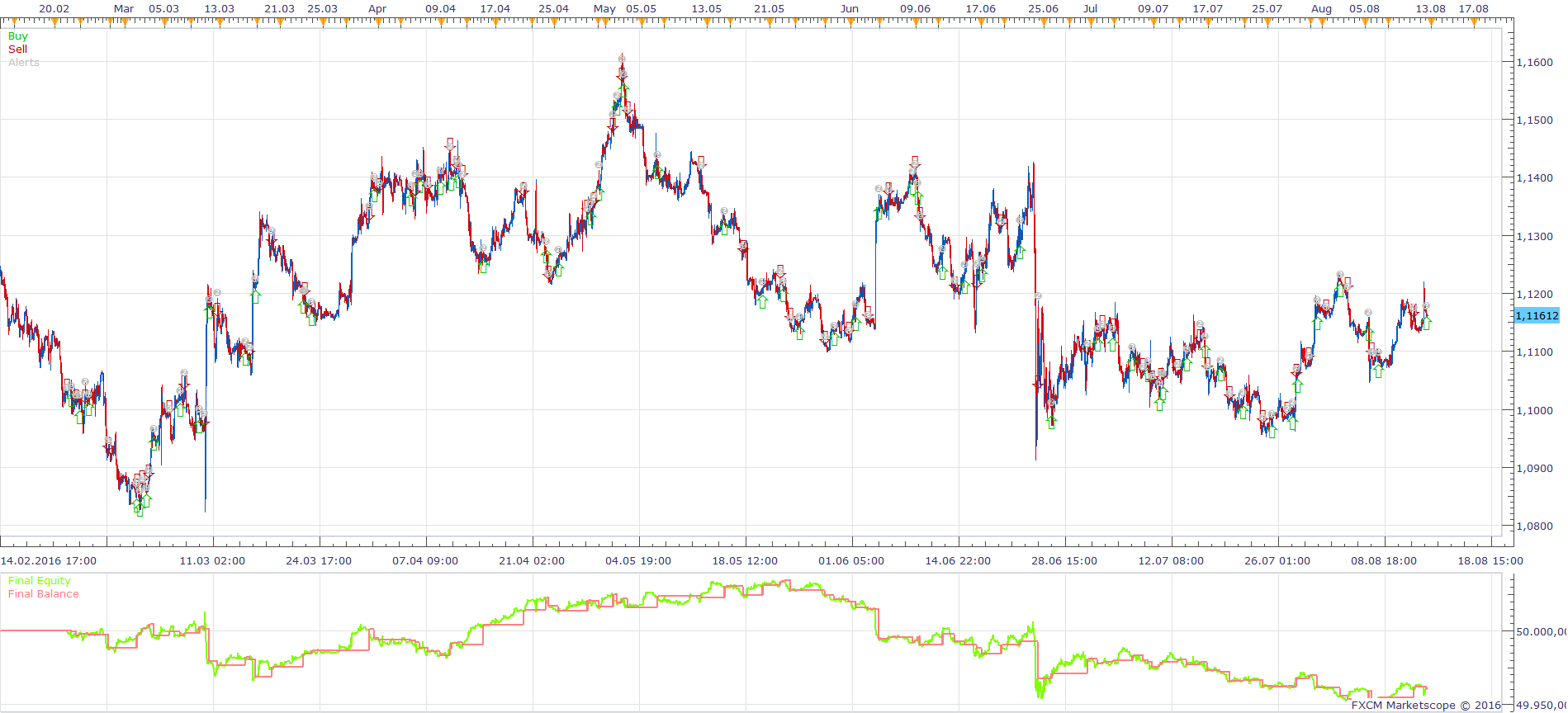Image resolution: width=1568 pixels, height=713 pixels.
Task: Click the Jun month label on top axis
Action: pos(849,9)
